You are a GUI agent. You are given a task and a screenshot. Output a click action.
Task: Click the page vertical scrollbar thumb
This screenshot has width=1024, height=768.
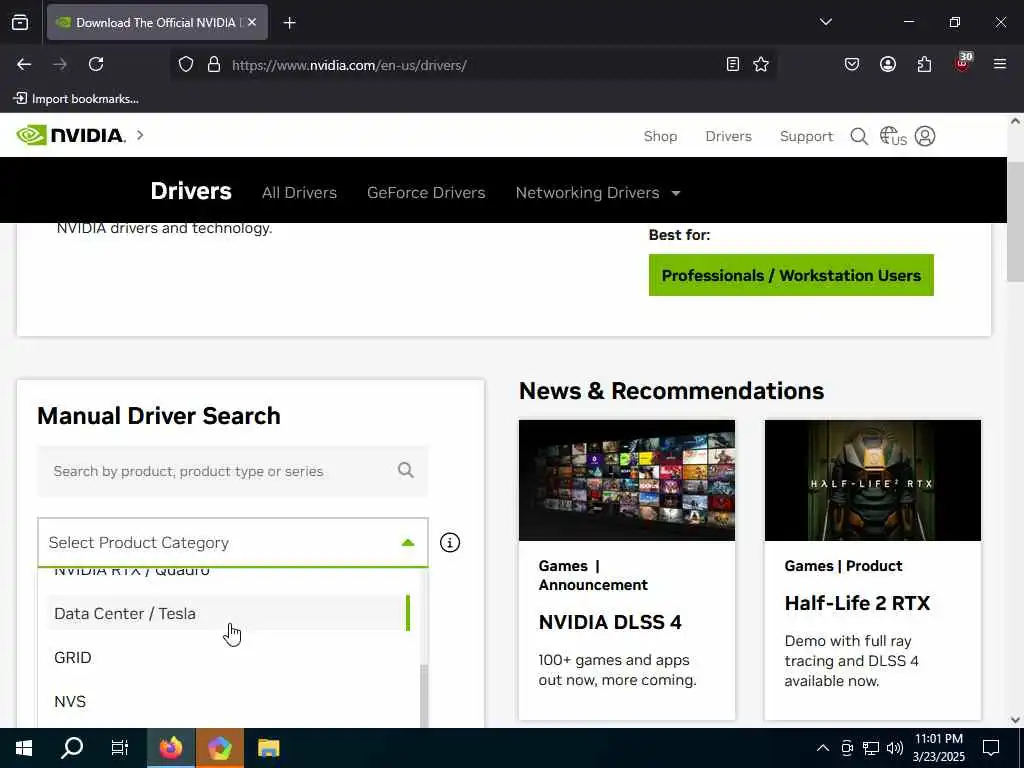(1015, 222)
